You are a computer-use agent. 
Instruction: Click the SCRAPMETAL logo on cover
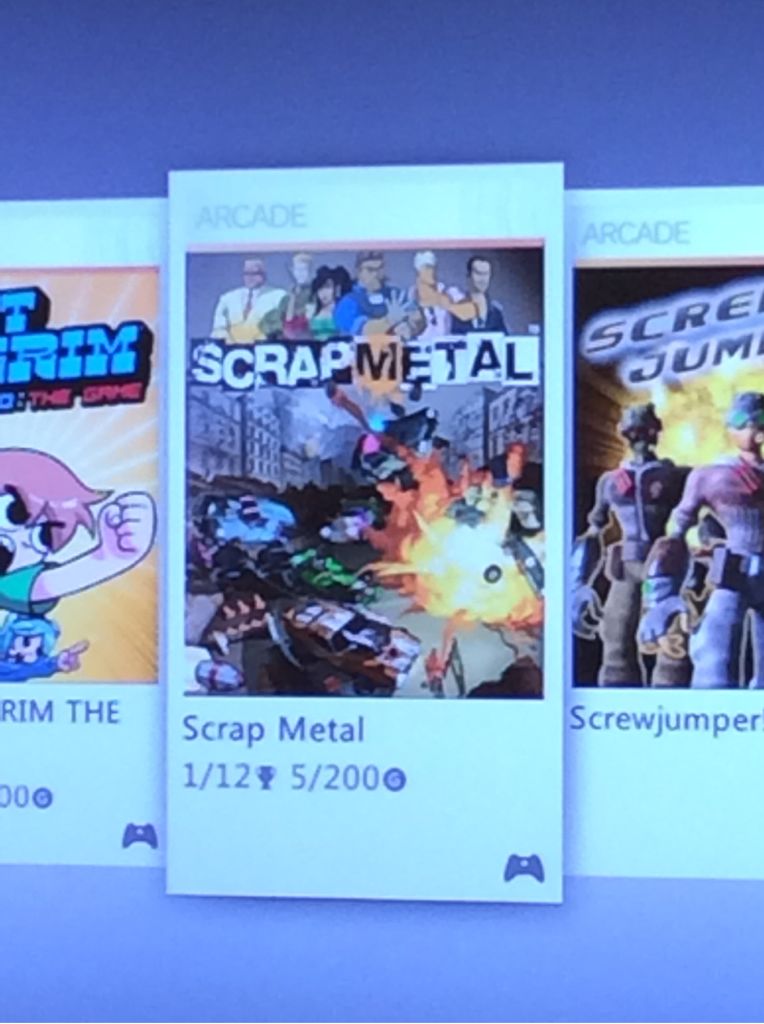(x=364, y=359)
